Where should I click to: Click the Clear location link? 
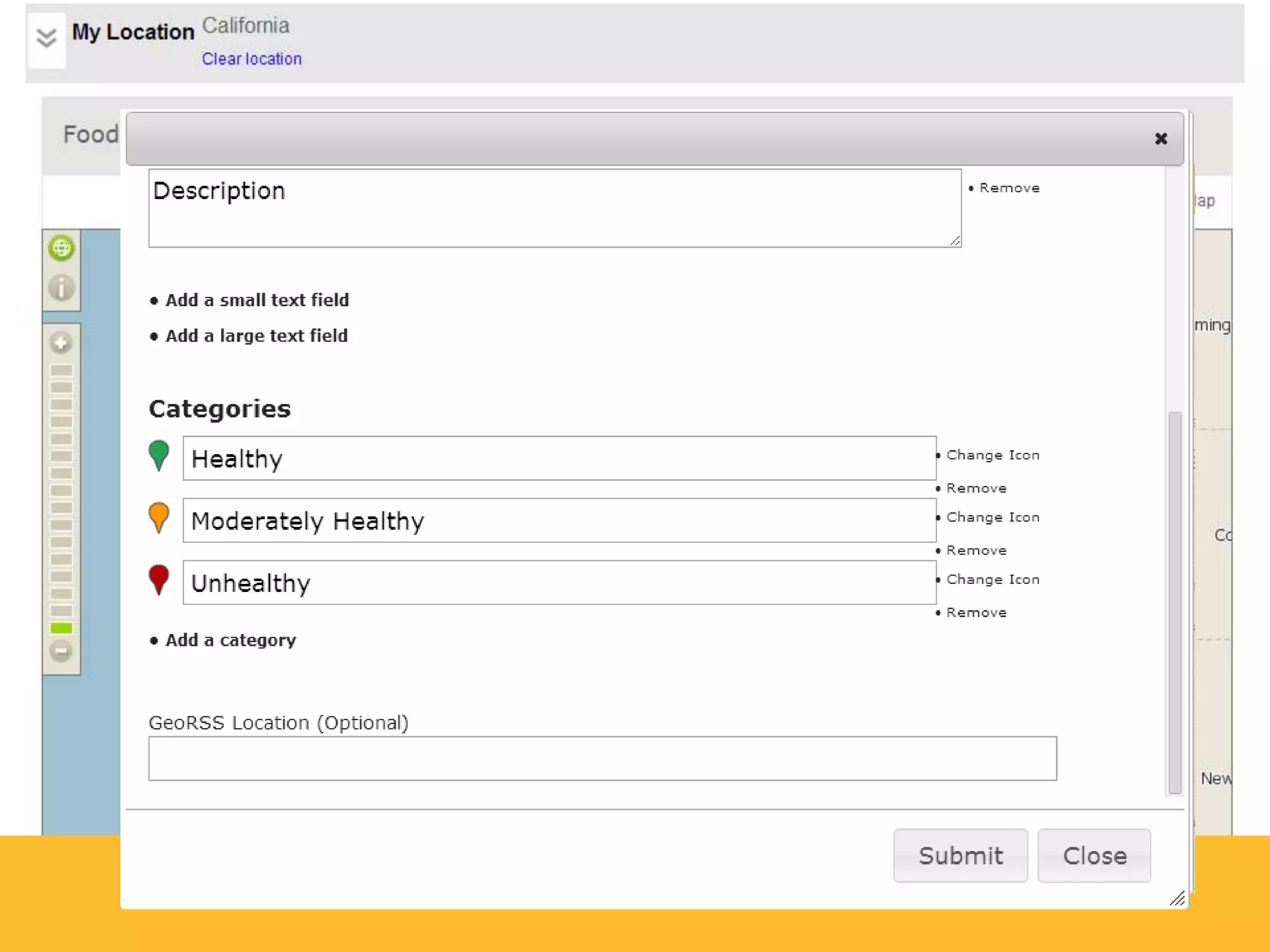pos(252,59)
